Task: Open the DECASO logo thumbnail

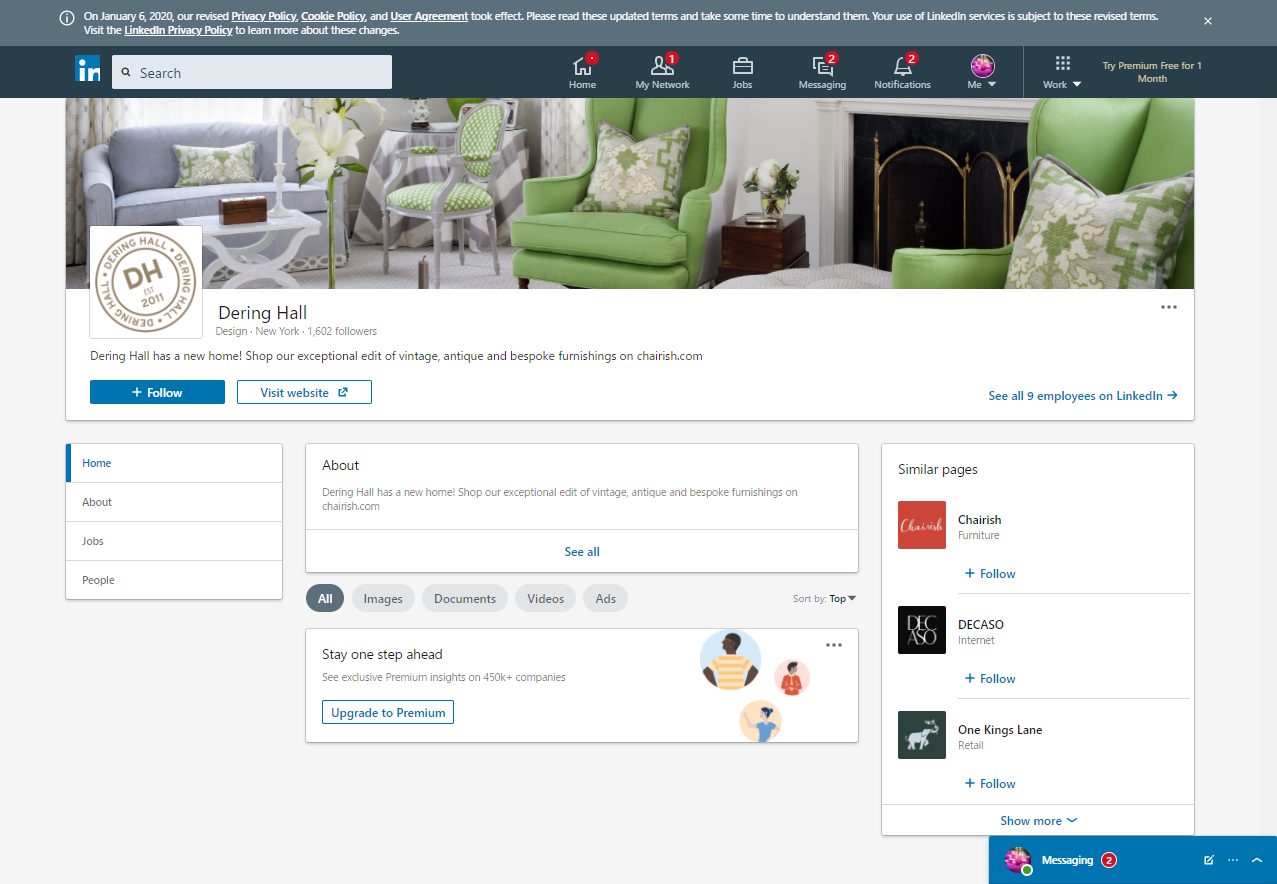Action: (x=922, y=630)
